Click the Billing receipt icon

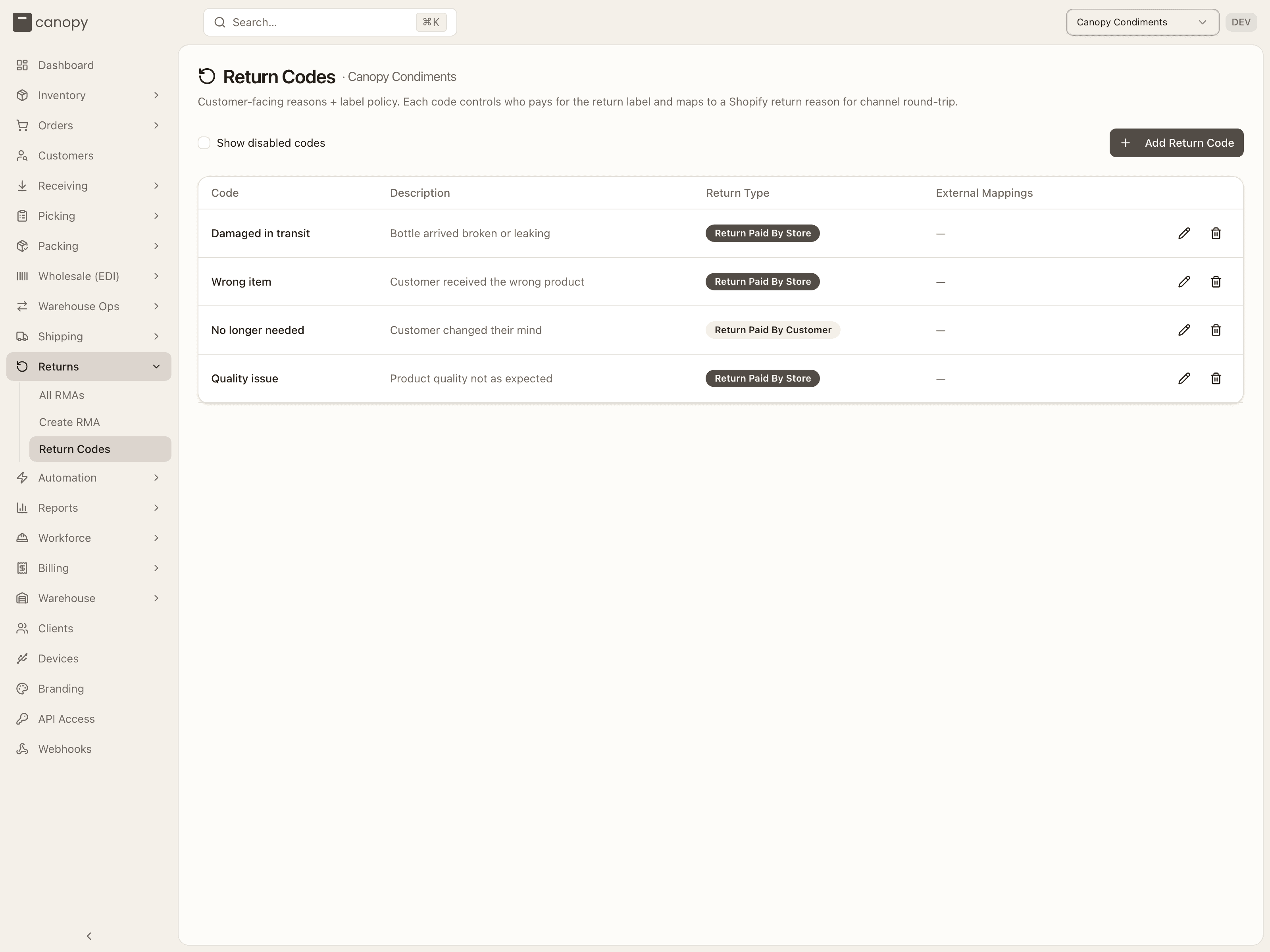click(22, 568)
